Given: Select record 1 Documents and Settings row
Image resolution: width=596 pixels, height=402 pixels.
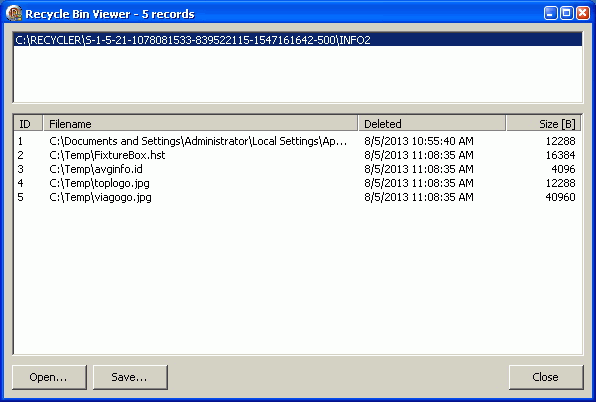Looking at the screenshot, I should (x=298, y=141).
